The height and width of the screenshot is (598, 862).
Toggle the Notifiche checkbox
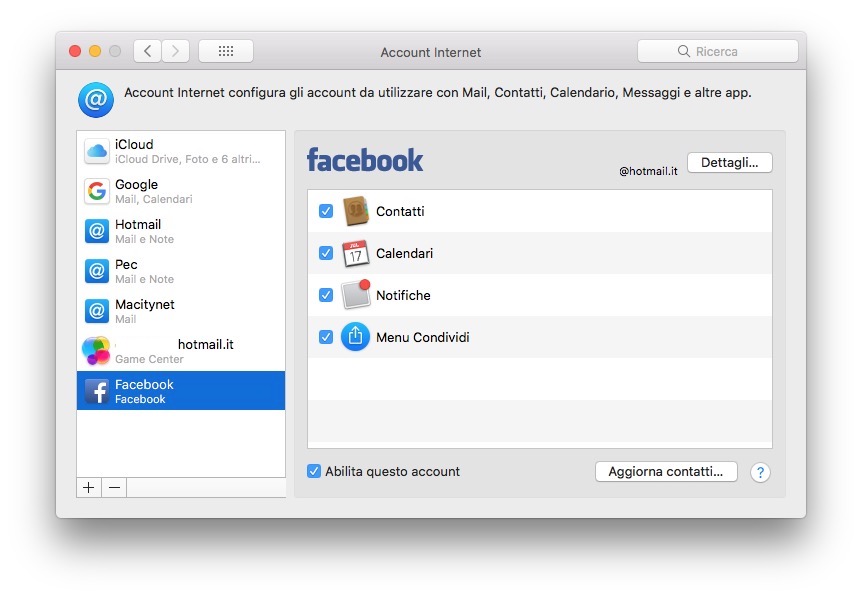[x=326, y=295]
